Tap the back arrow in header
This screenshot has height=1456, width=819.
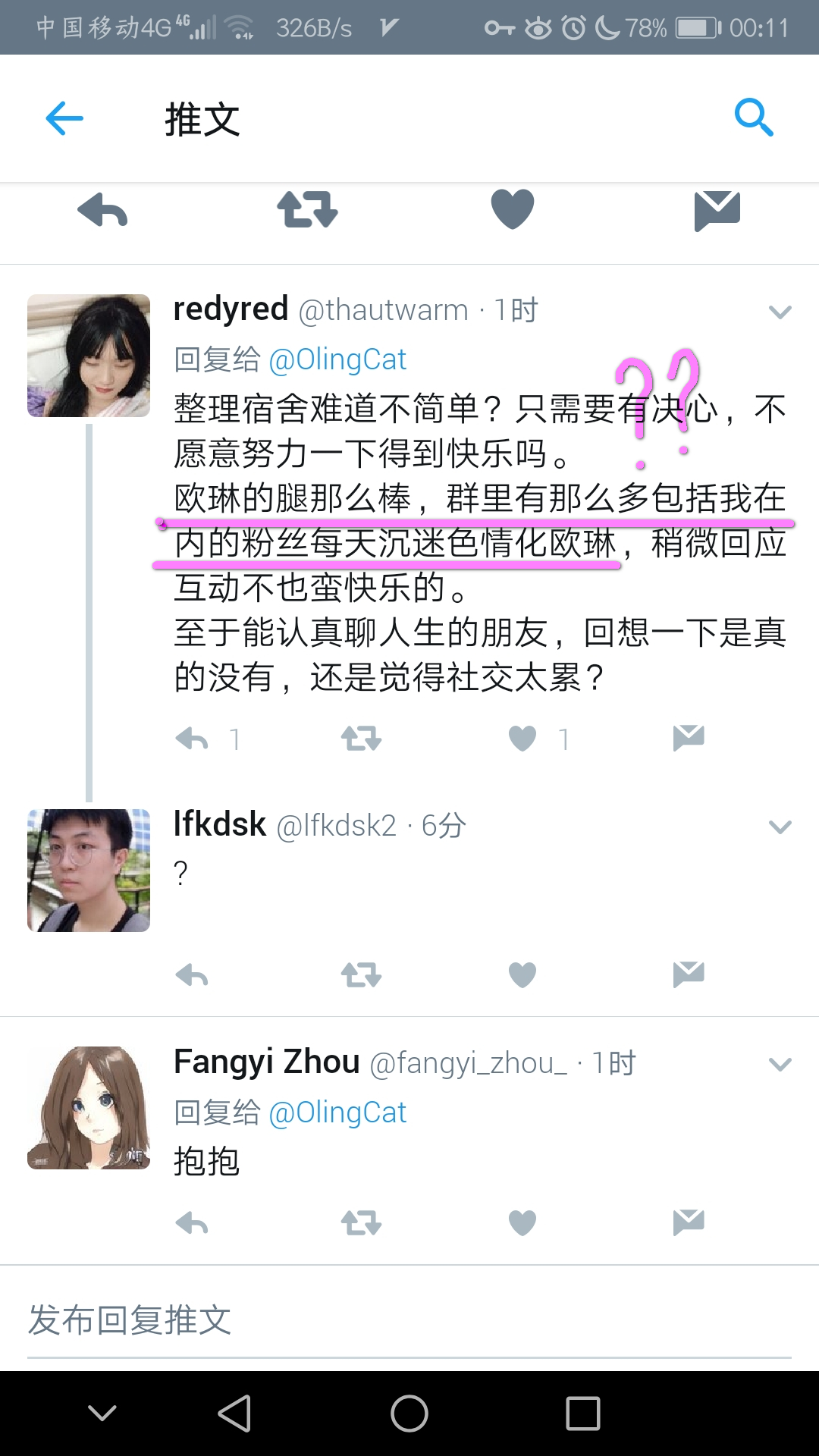coord(64,118)
